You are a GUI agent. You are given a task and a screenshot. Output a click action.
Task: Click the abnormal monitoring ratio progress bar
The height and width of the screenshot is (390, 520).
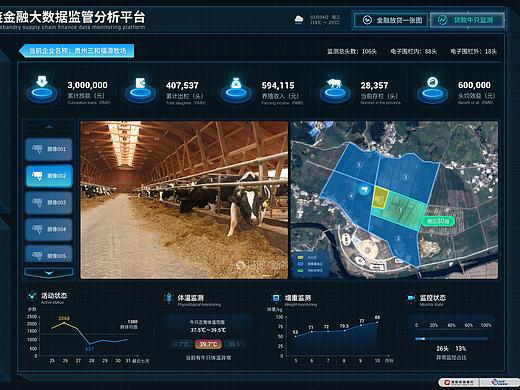tap(451, 339)
